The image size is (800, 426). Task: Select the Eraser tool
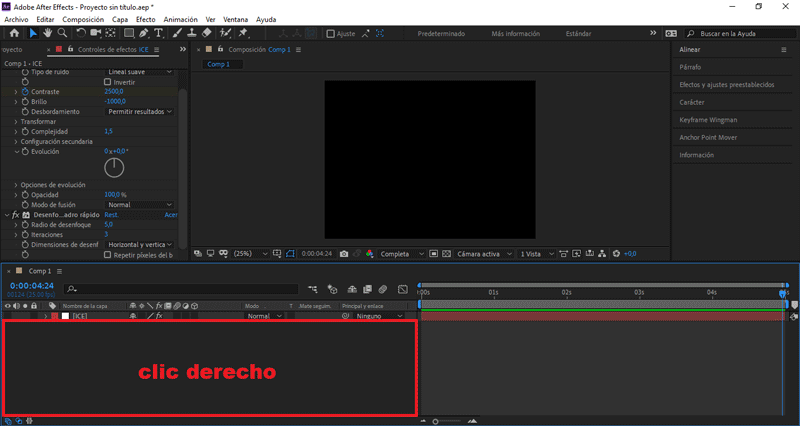click(x=207, y=33)
